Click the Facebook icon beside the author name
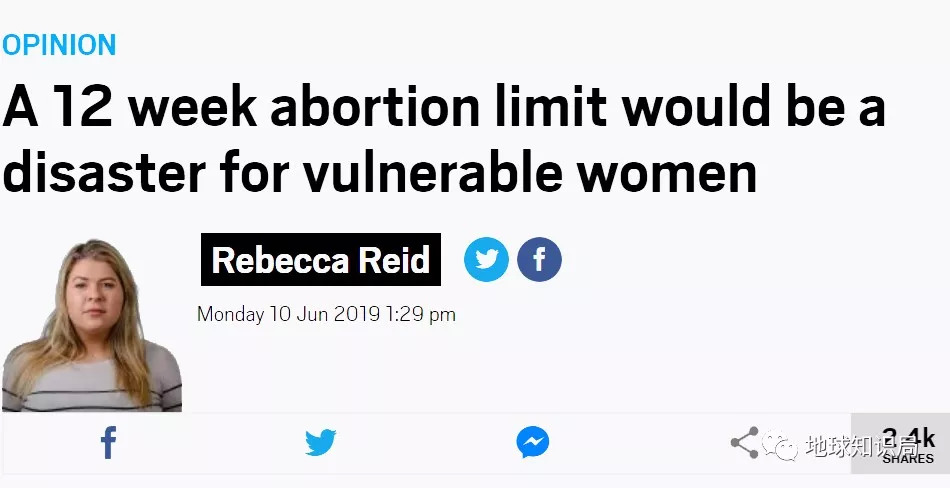Viewport: 950px width, 488px height. tap(539, 260)
